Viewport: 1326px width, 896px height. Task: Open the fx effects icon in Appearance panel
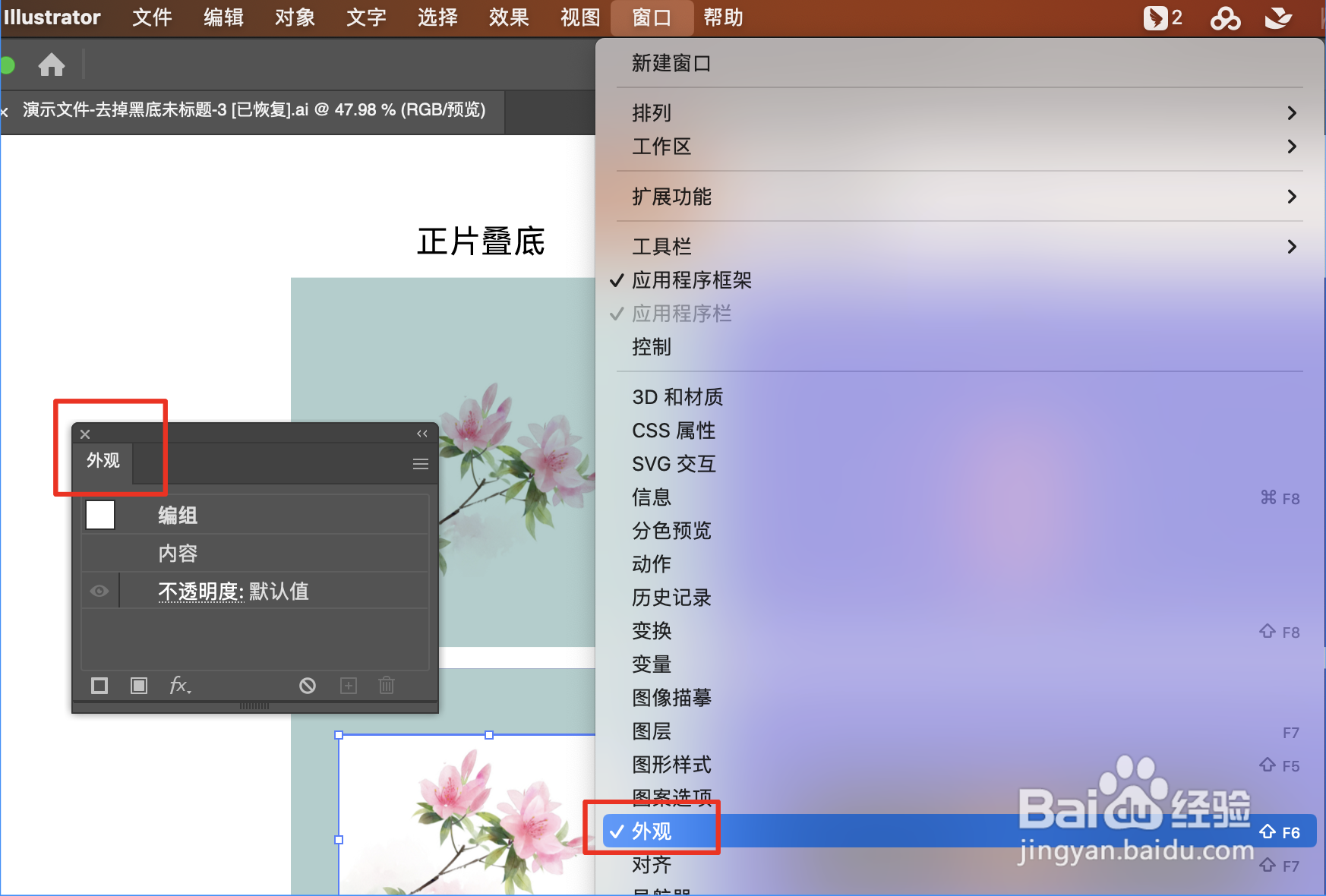(x=179, y=686)
